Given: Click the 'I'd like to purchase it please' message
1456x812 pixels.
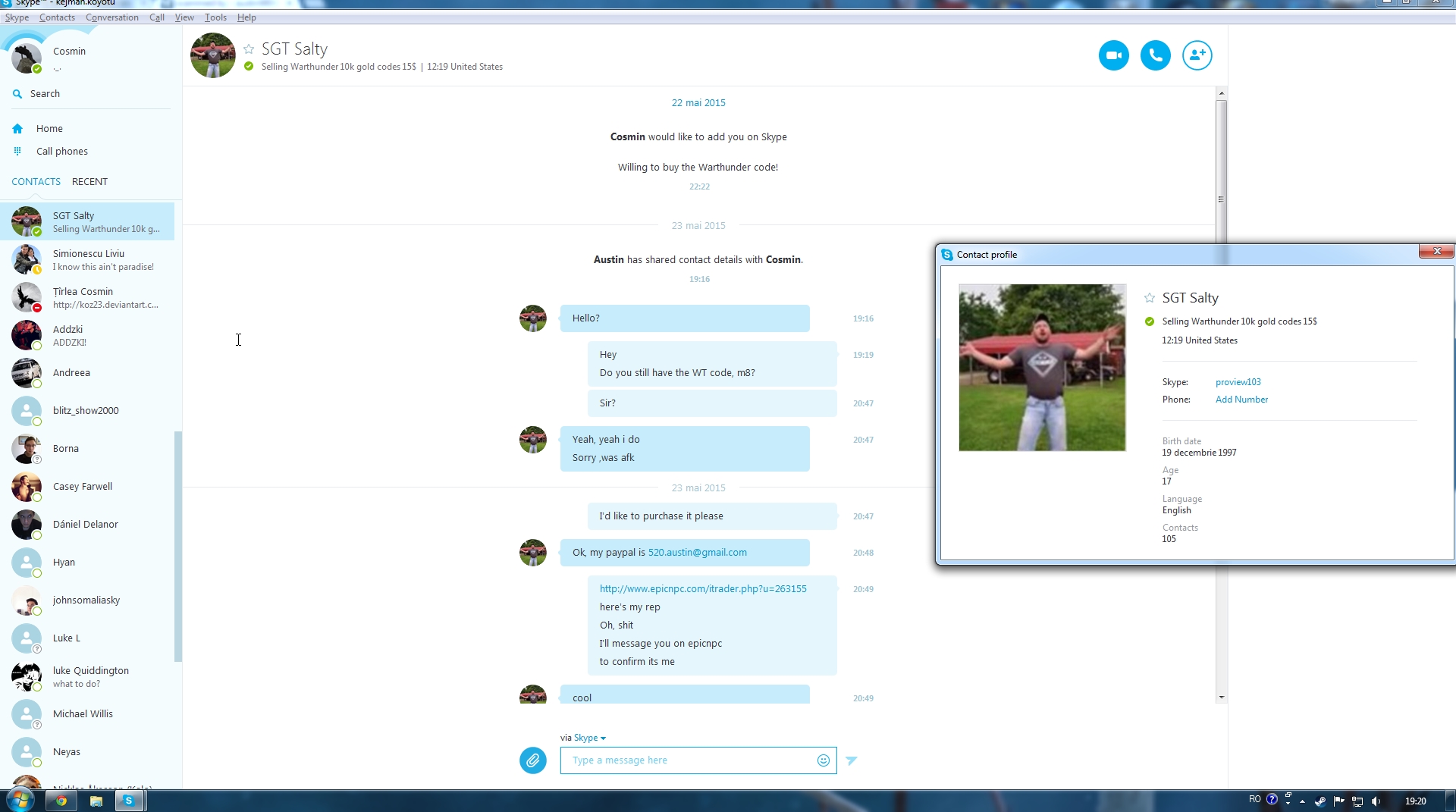Looking at the screenshot, I should (x=712, y=516).
